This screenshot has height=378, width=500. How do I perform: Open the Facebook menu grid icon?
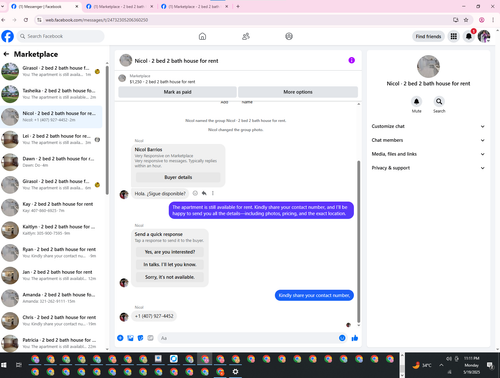[x=454, y=36]
